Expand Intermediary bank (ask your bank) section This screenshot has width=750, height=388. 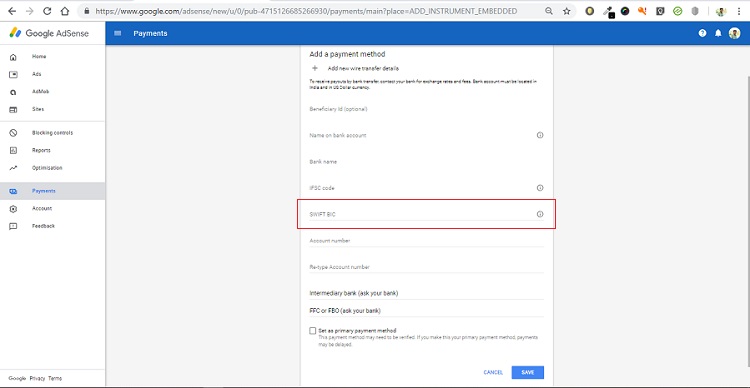click(427, 293)
